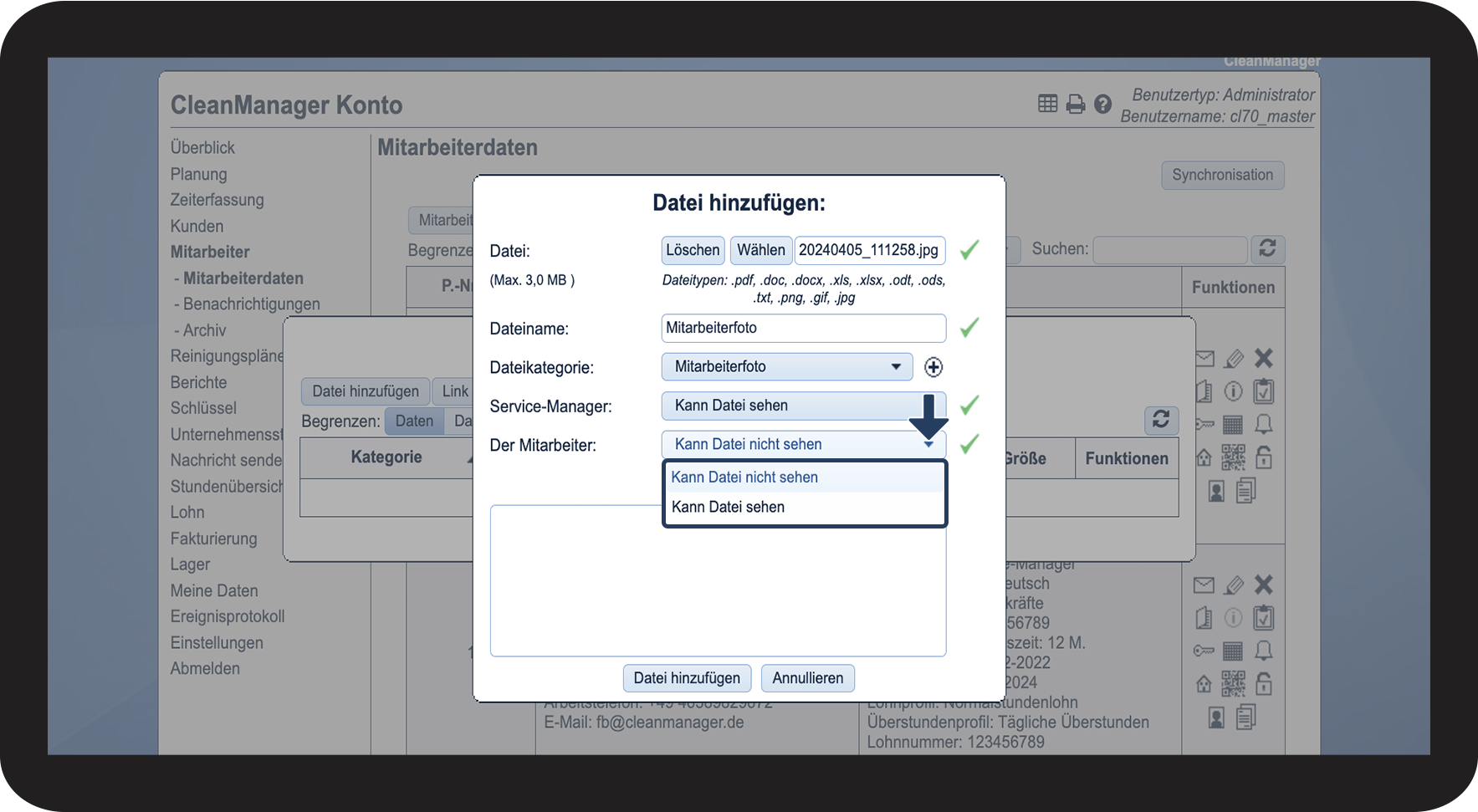Click Abmelden to log out
The image size is (1478, 812).
pyautogui.click(x=205, y=668)
